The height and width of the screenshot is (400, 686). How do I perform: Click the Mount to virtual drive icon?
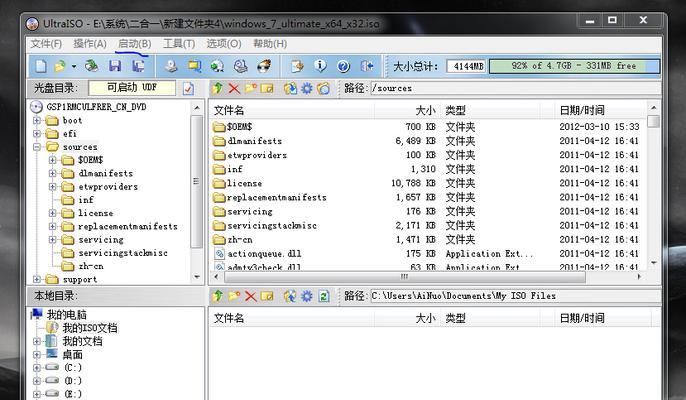coord(240,66)
